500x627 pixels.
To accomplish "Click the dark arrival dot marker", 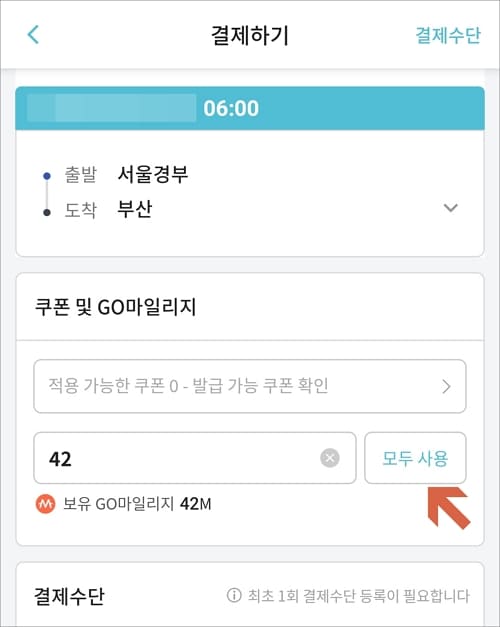I will [47, 212].
